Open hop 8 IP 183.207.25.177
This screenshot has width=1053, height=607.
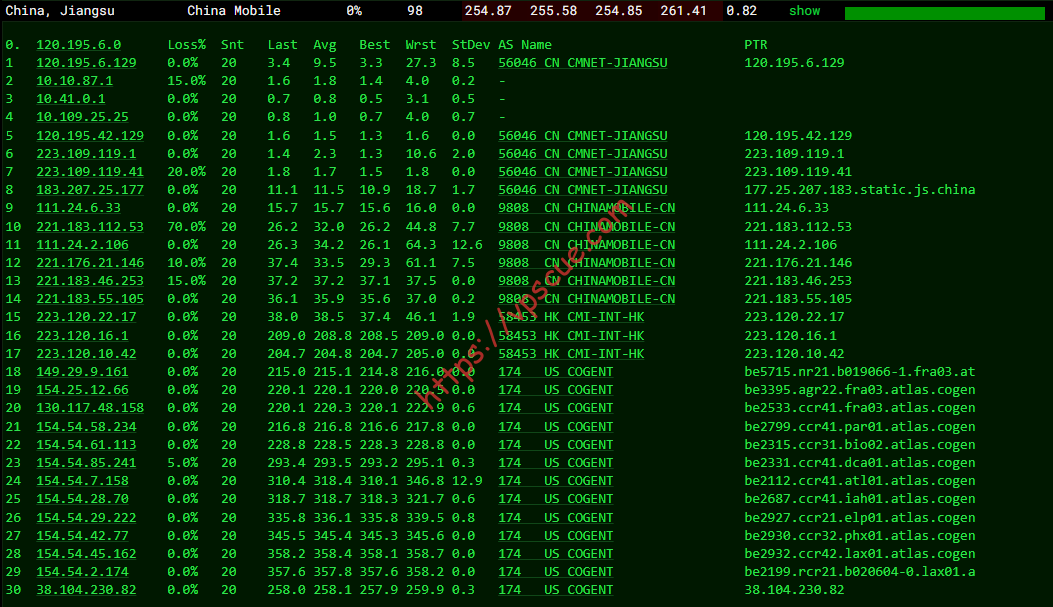click(x=90, y=190)
